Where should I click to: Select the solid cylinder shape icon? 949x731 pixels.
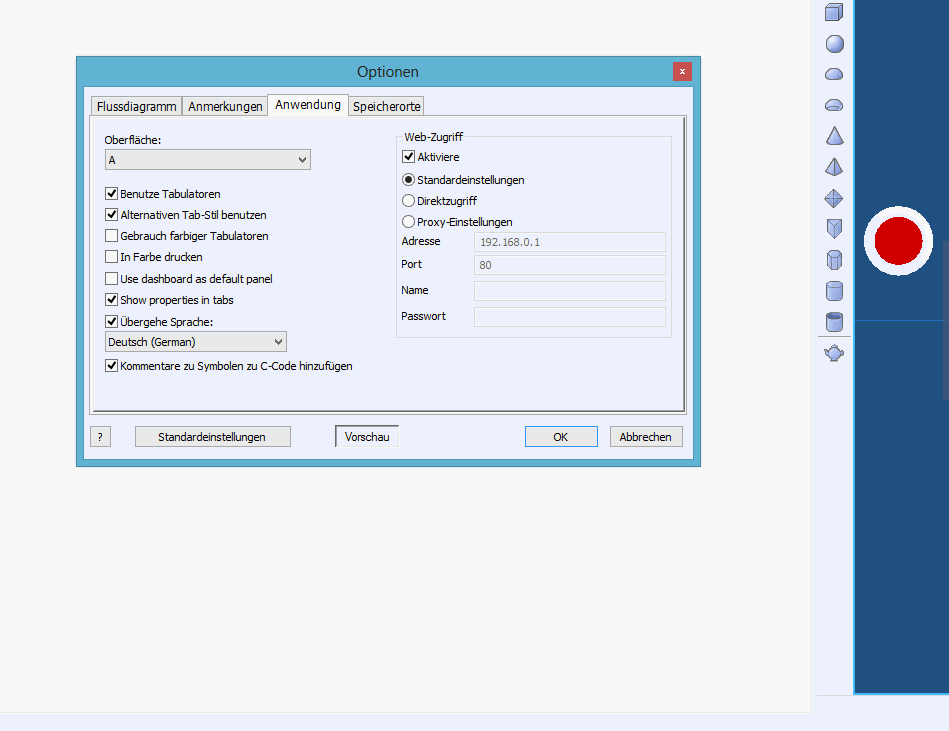(834, 291)
